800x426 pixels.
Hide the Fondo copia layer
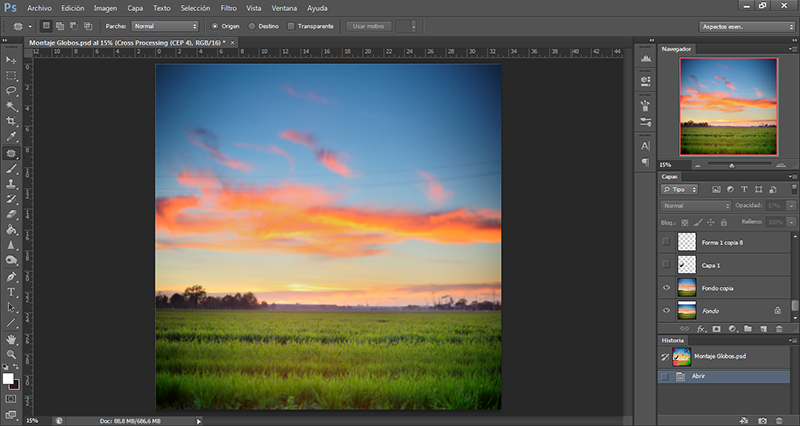coord(666,288)
